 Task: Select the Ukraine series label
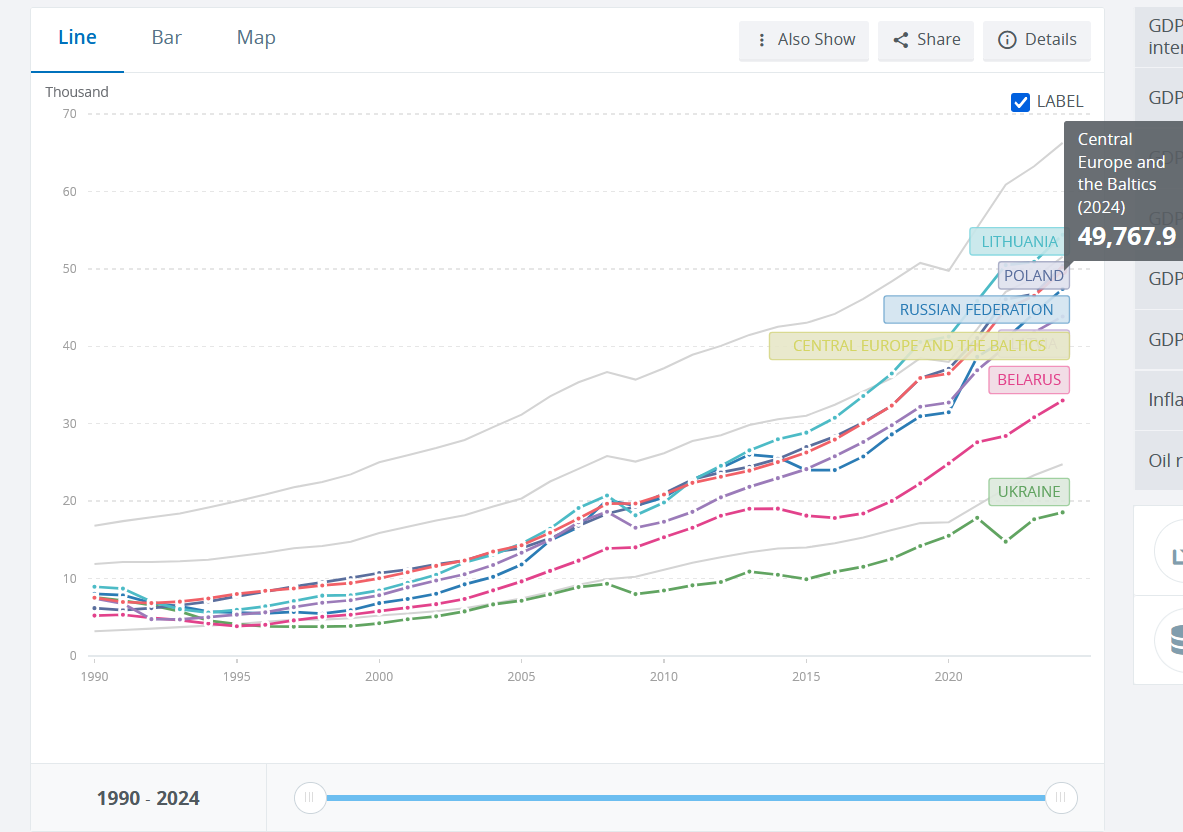[1029, 492]
